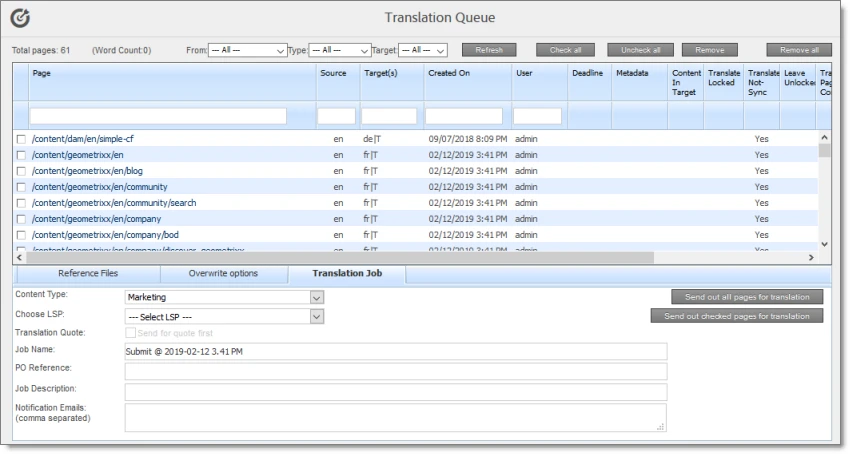Open the From language dropdown
Screen dimensions: 850x454
(248, 50)
